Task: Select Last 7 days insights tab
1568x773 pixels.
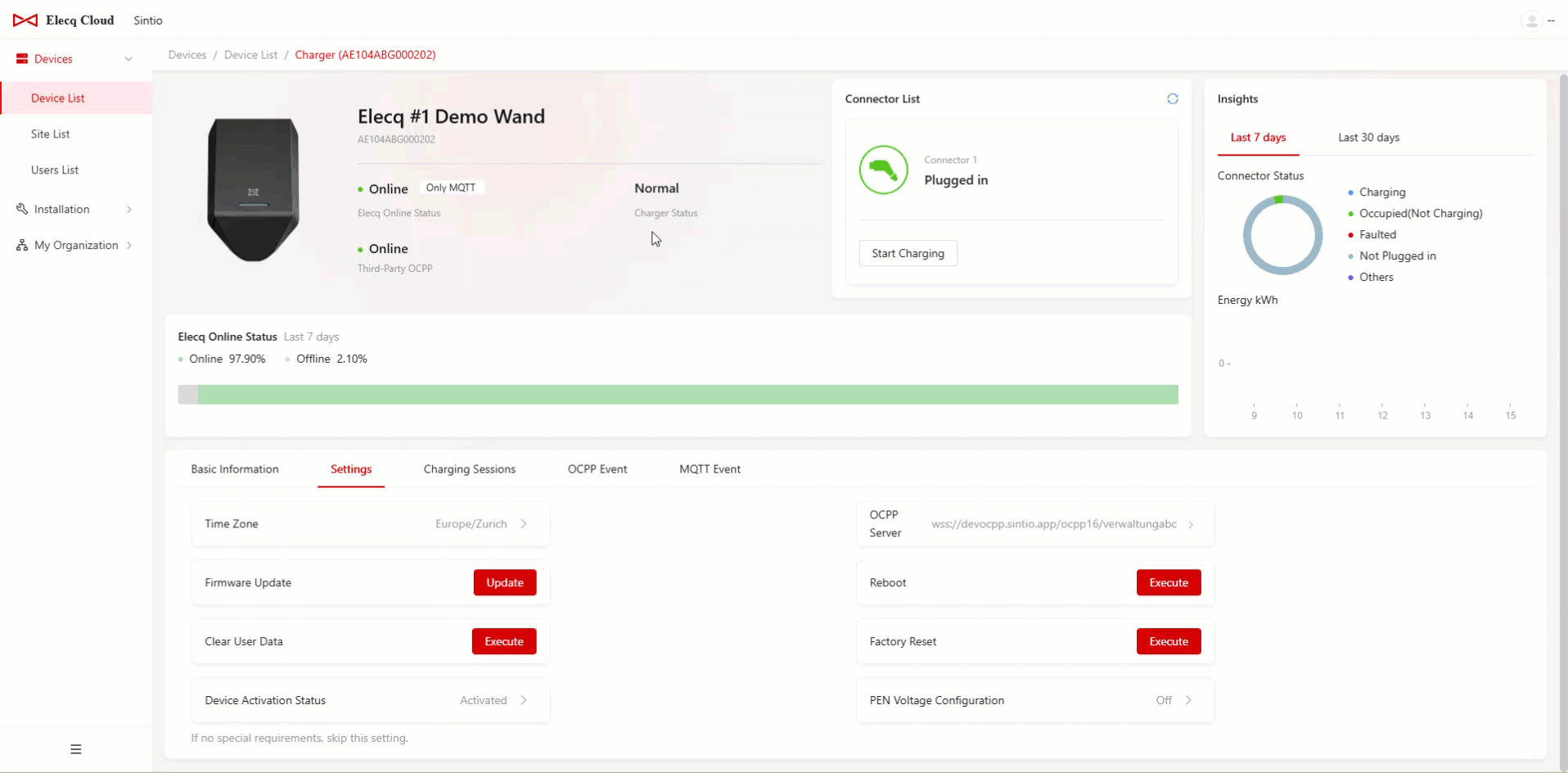Action: pyautogui.click(x=1258, y=138)
